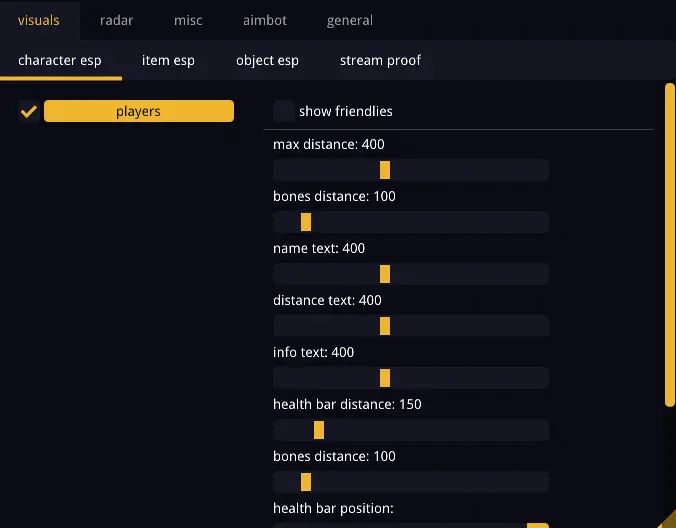Open the item esp sub-tab
This screenshot has width=676, height=528.
(x=168, y=60)
